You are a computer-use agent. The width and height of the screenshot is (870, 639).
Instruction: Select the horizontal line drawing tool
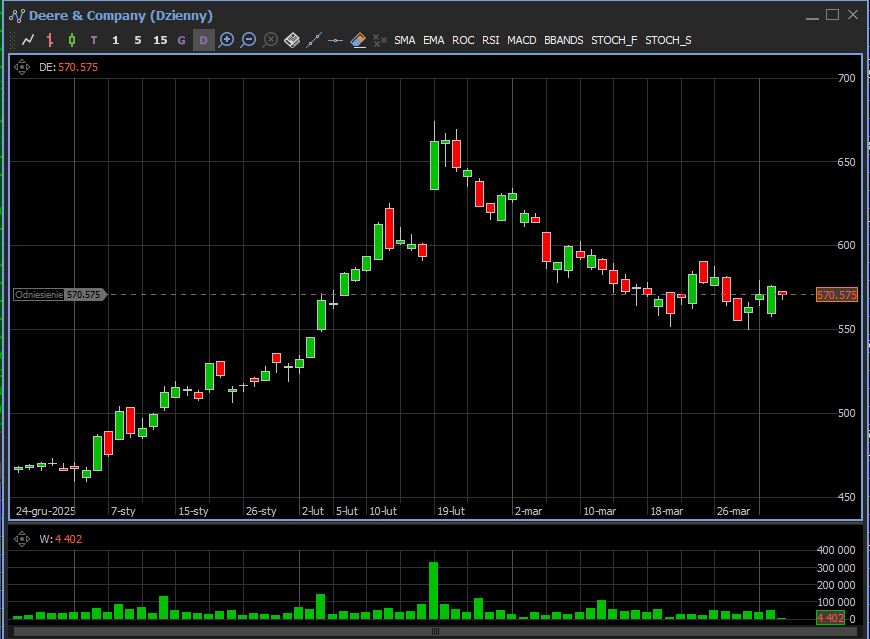336,40
